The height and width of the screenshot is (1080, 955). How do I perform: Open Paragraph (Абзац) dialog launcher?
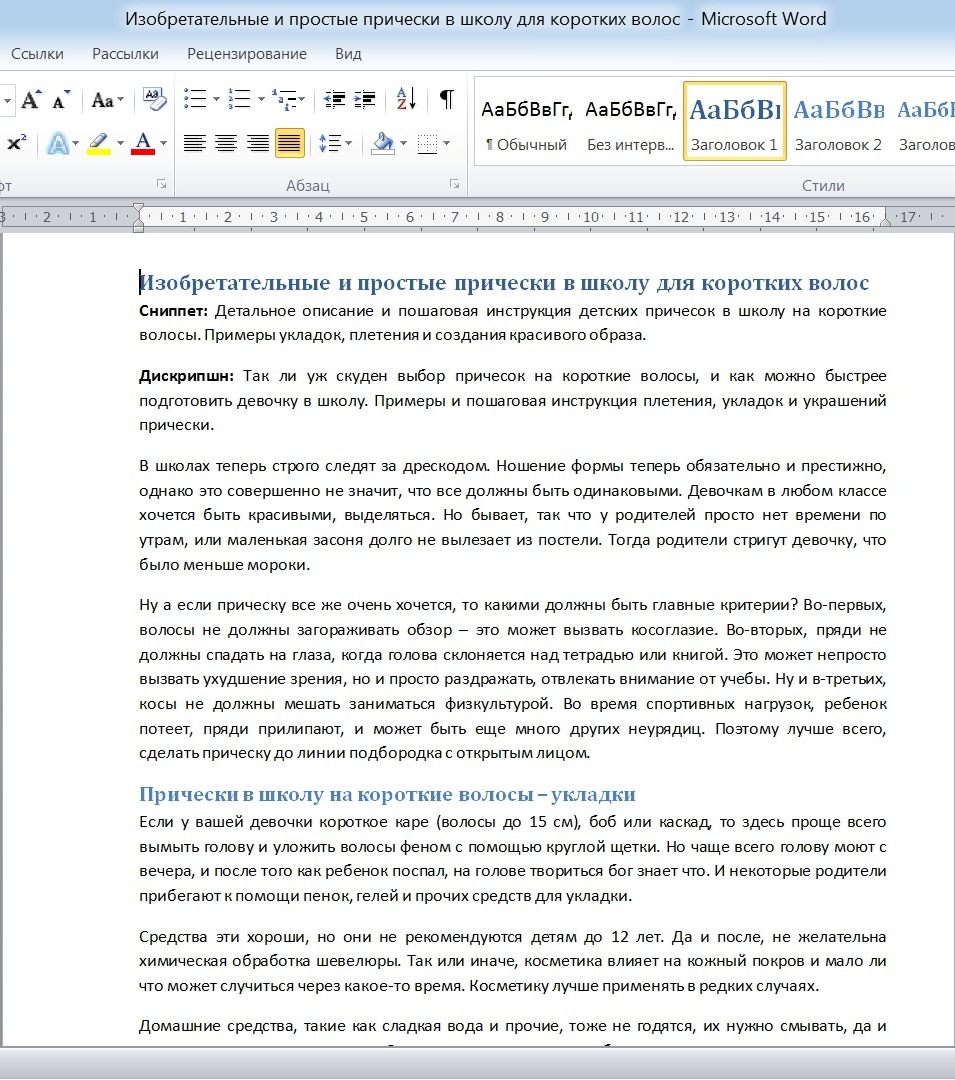point(454,184)
